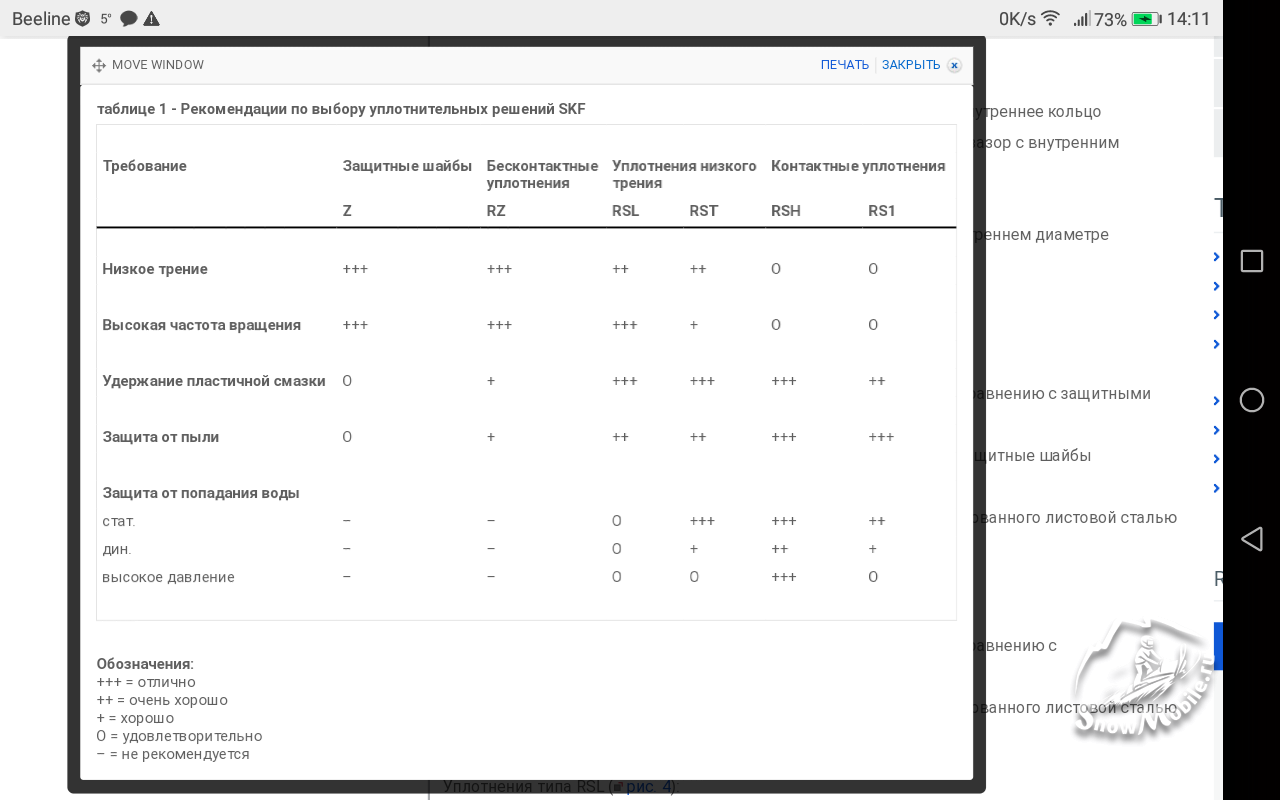Screen dimensions: 1280x800
Task: Click the 'высокое давление' sub-row label
Action: pos(168,577)
